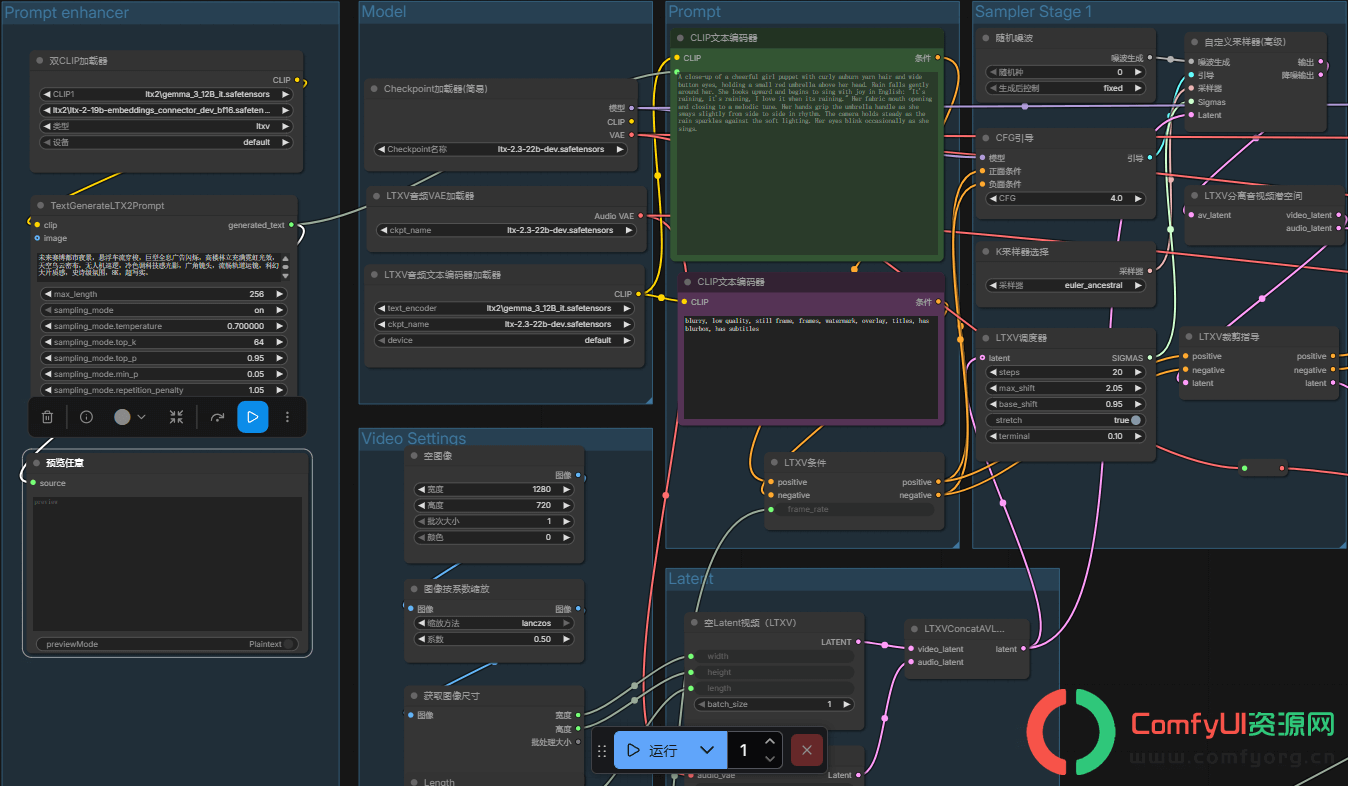Image resolution: width=1348 pixels, height=786 pixels.
Task: Delete the selected node with the trash icon
Action: coord(47,417)
